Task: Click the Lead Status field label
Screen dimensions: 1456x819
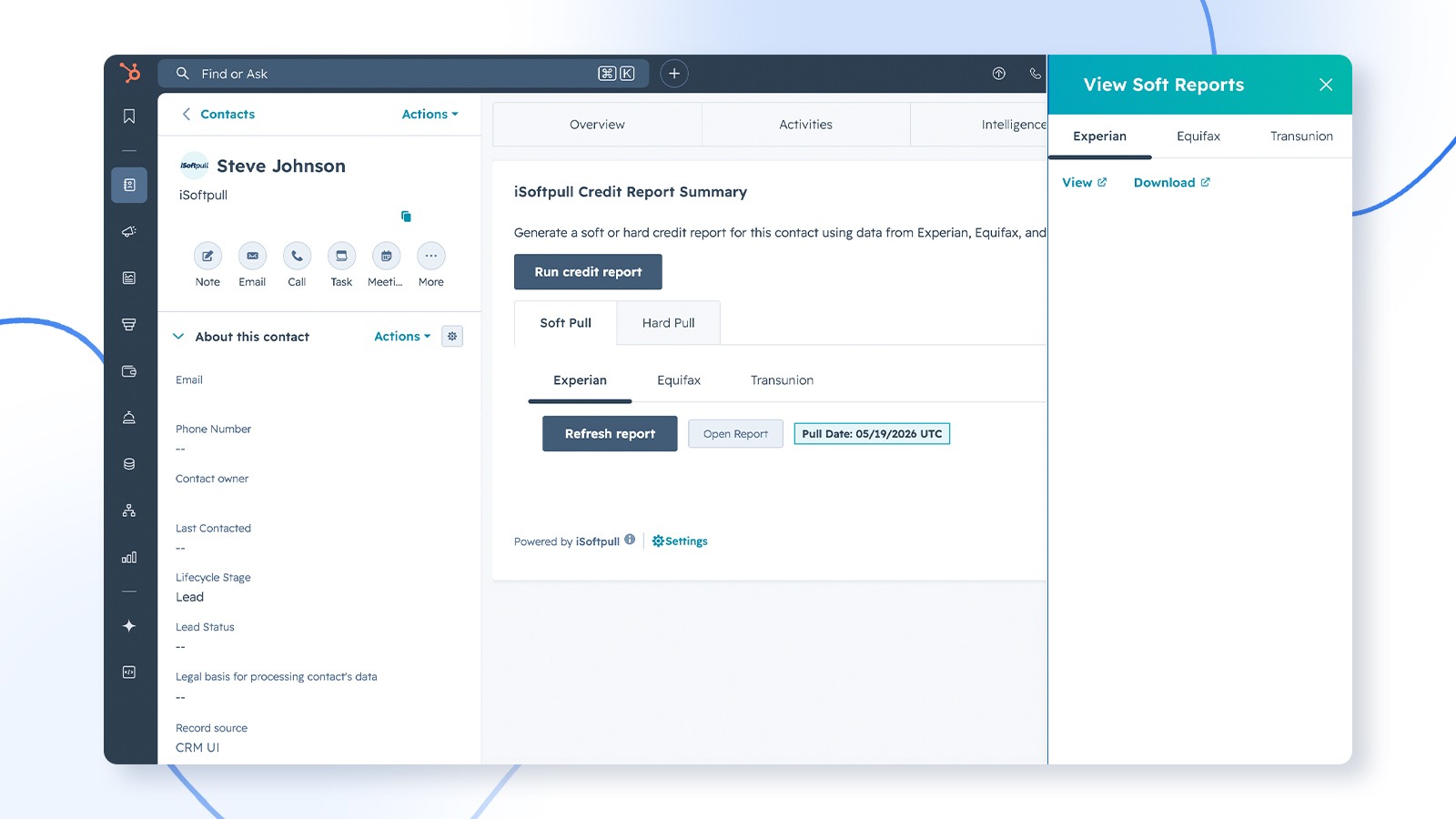Action: point(205,627)
